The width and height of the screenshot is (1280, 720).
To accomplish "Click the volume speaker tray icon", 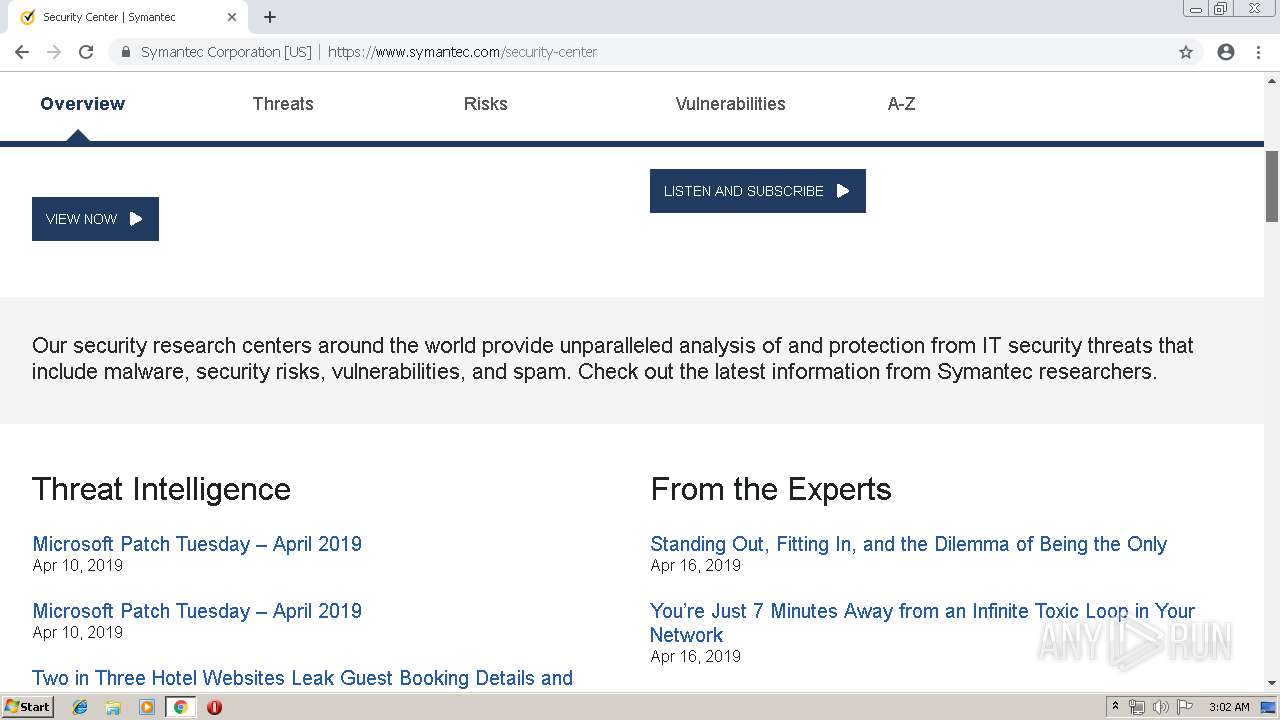I will pos(1160,707).
